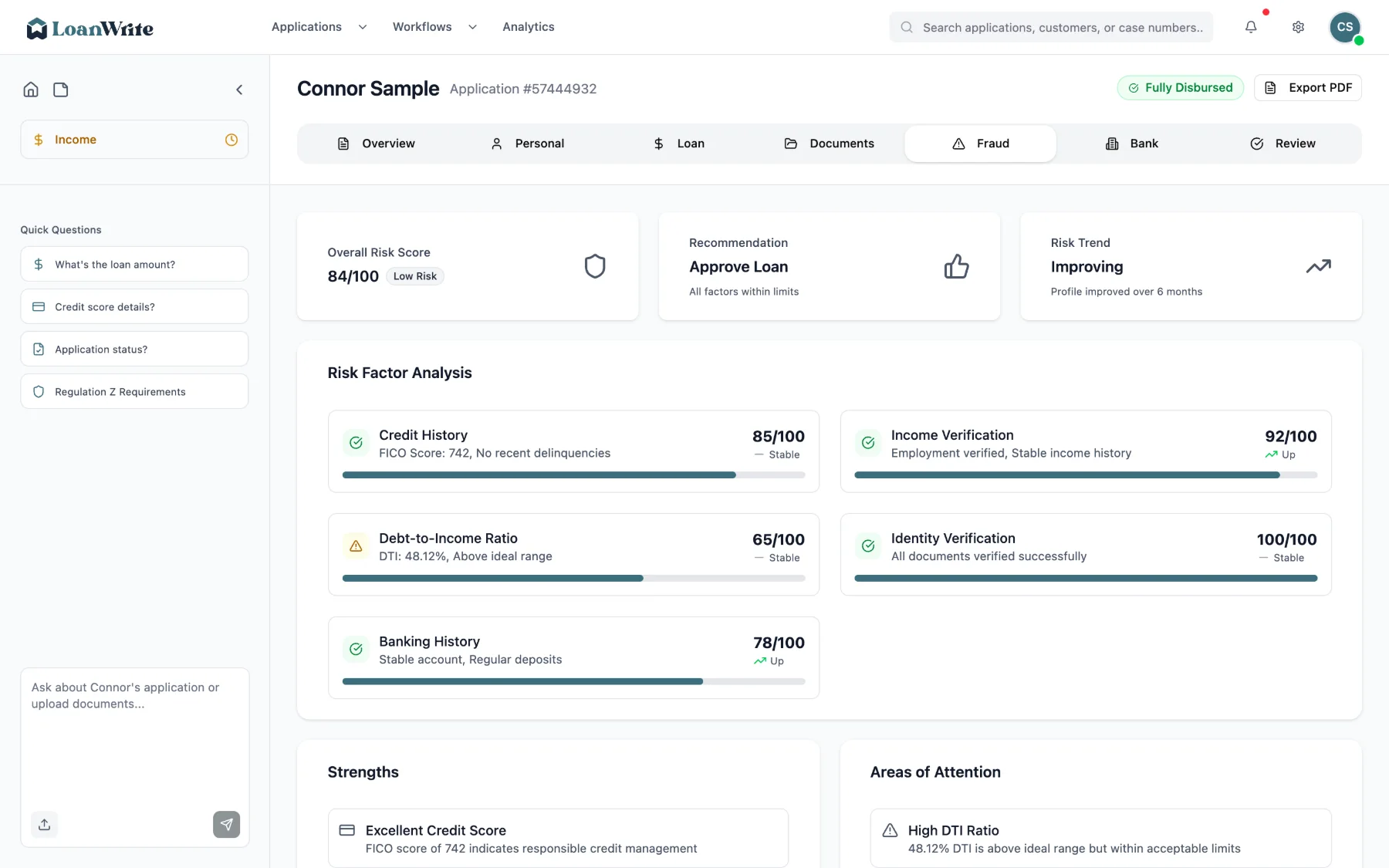Click the Debt-to-Income warning triangle icon
The width and height of the screenshot is (1389, 868).
[x=356, y=546]
